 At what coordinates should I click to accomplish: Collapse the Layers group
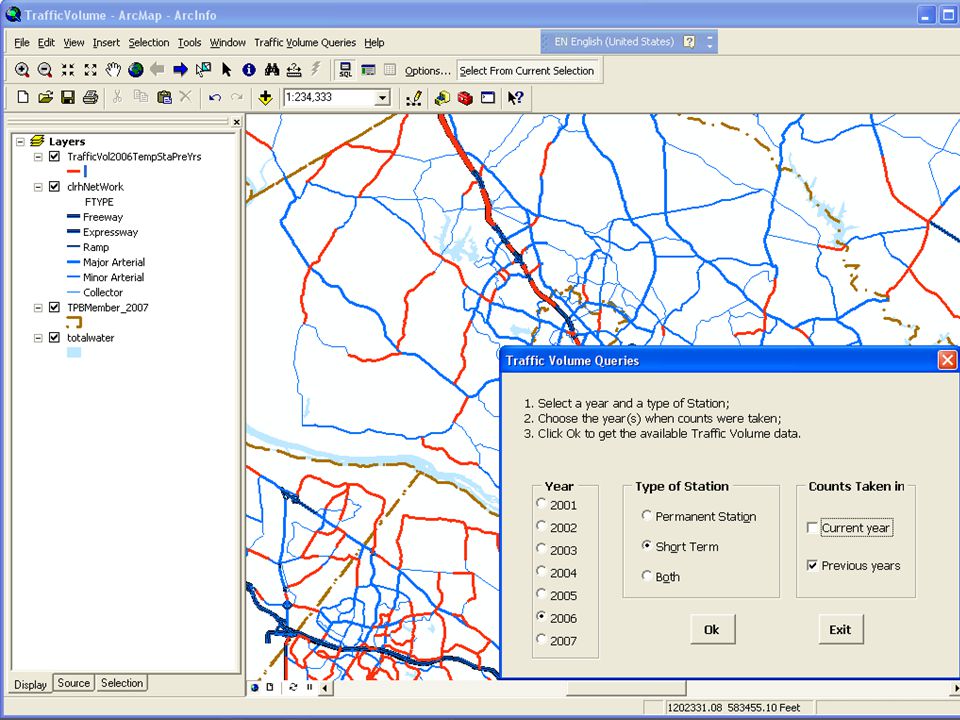(x=20, y=141)
